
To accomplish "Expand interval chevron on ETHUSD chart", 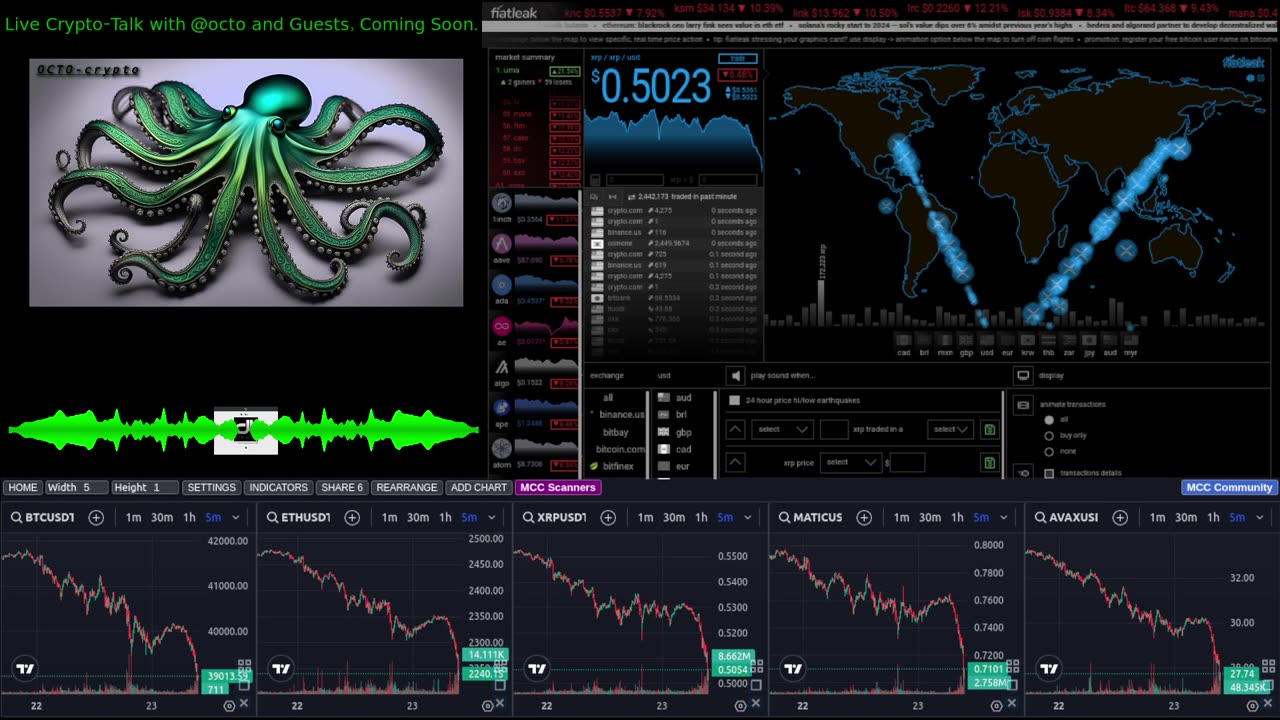I will [x=492, y=517].
